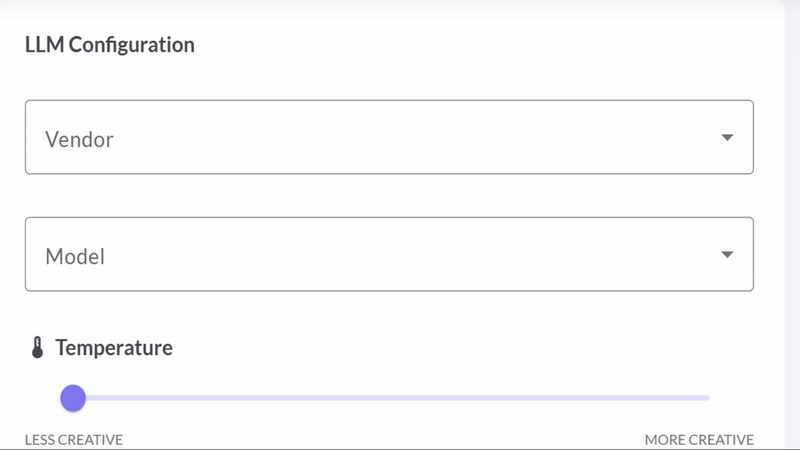Screen dimensions: 800x450
Task: Click the Model placeholder text
Action: click(x=75, y=257)
